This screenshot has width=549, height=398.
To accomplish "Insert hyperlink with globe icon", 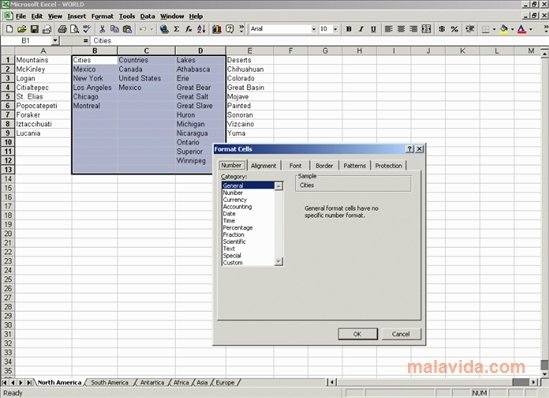I will pyautogui.click(x=164, y=29).
